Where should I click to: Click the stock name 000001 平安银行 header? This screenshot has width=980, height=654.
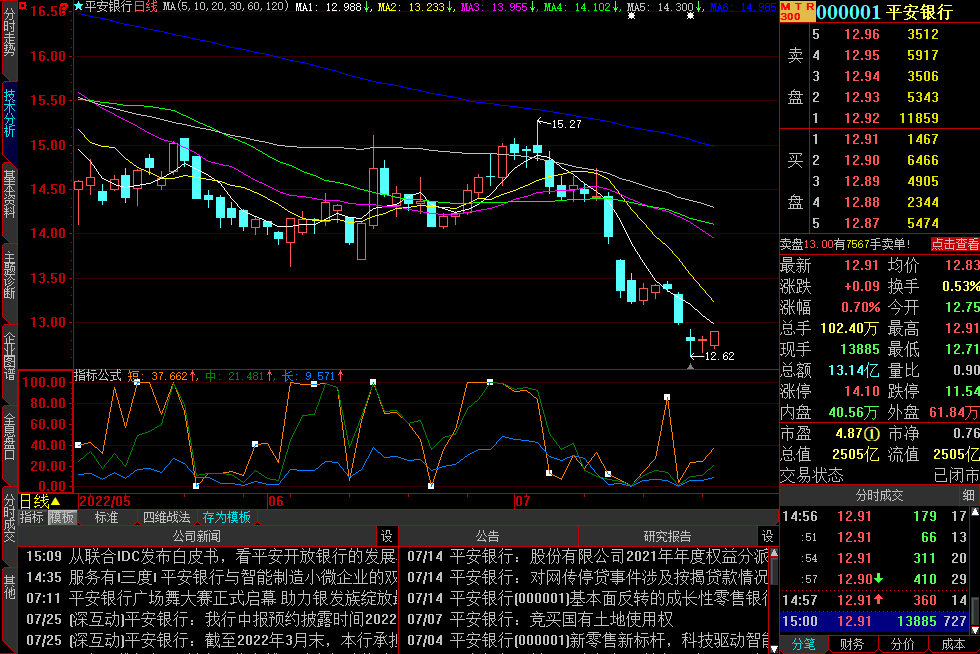pyautogui.click(x=884, y=11)
